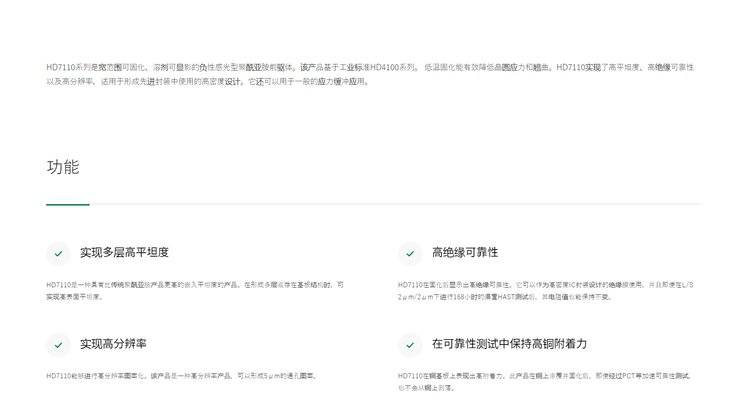Screen dimensions: 750x404
Task: Select the 实现多层高平坦度 feature heading
Action: 124,252
